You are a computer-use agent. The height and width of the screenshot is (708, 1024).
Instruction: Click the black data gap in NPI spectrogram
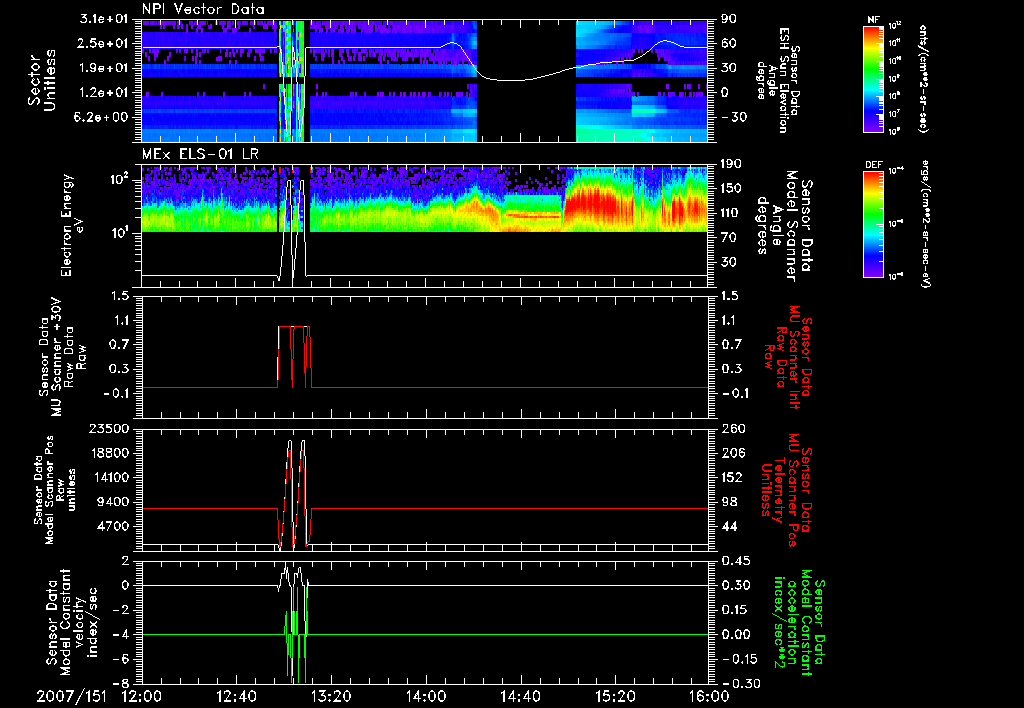pos(526,80)
